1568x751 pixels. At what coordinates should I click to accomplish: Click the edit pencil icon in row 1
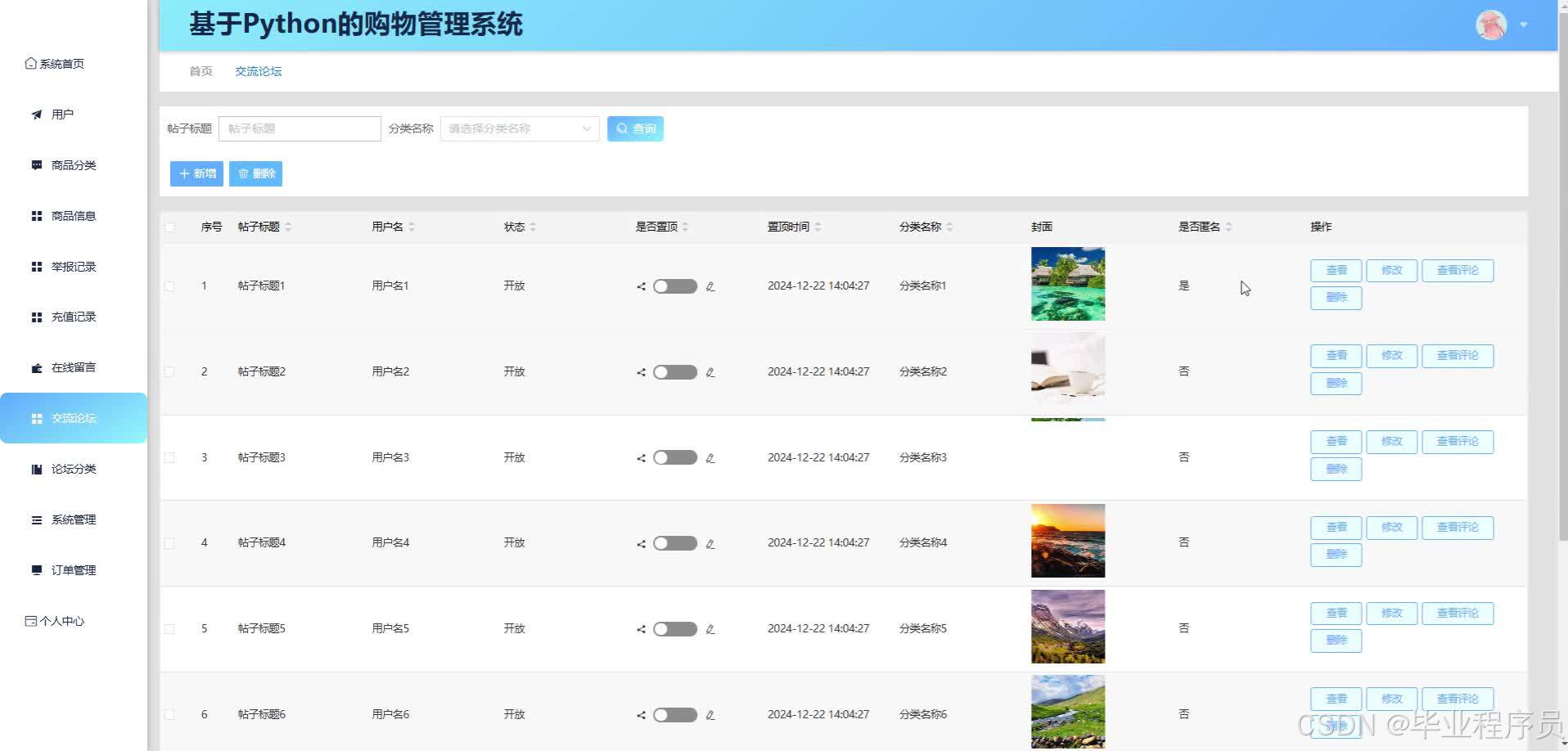pyautogui.click(x=710, y=286)
